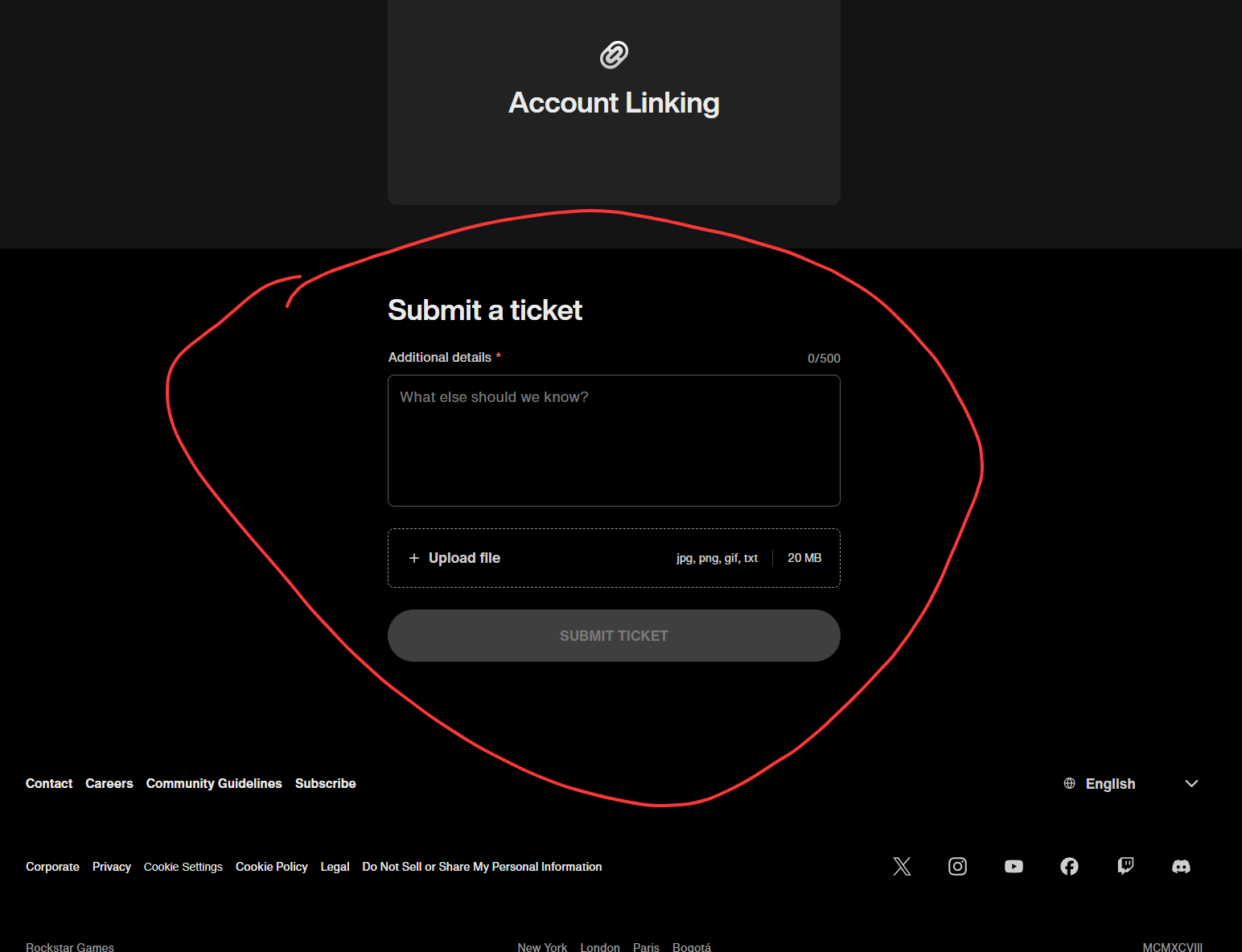1242x952 pixels.
Task: Open the Twitch channel icon
Action: click(1125, 866)
